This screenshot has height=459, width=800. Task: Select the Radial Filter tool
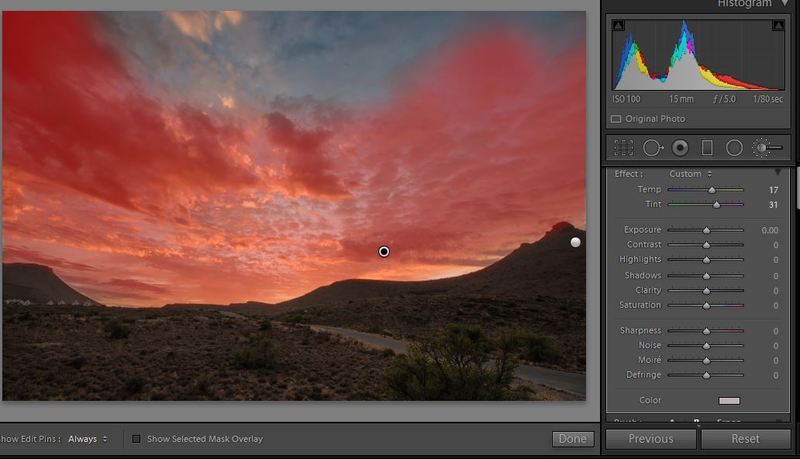point(734,148)
